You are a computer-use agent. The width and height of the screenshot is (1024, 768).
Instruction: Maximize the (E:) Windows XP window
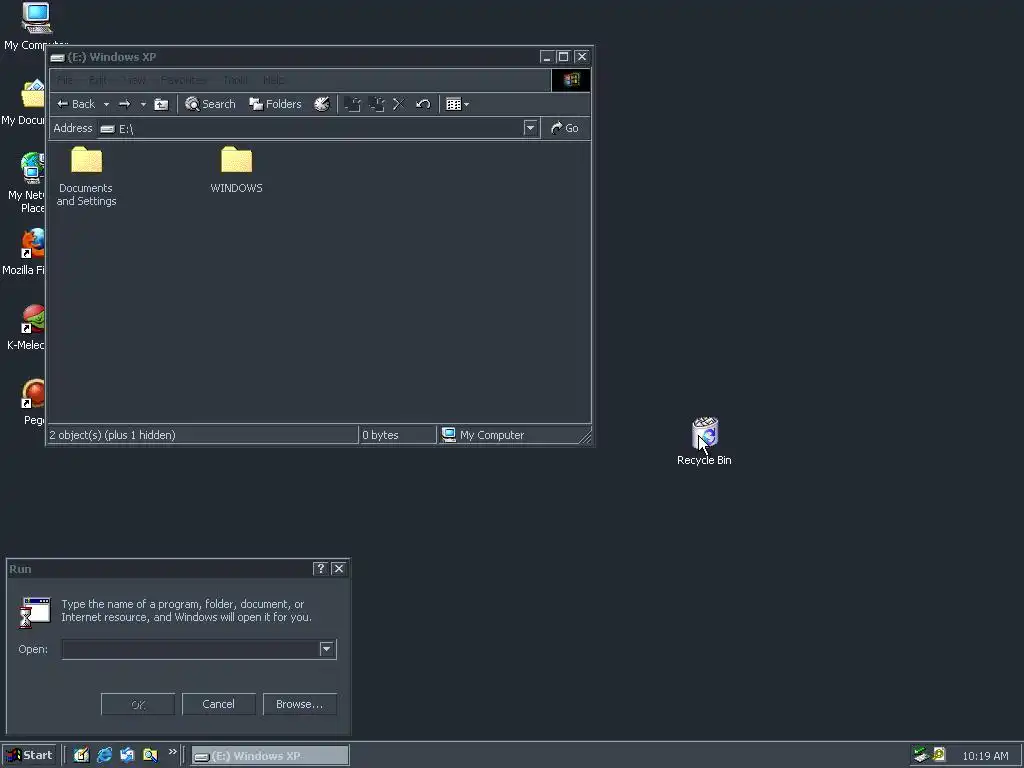564,57
